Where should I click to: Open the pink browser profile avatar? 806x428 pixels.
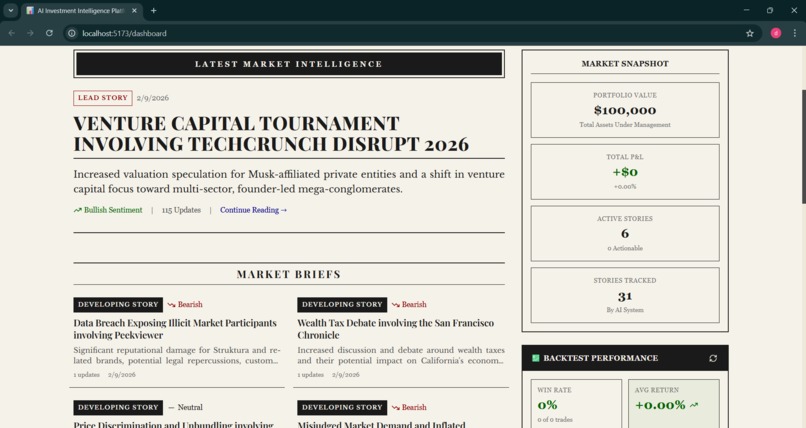point(776,33)
